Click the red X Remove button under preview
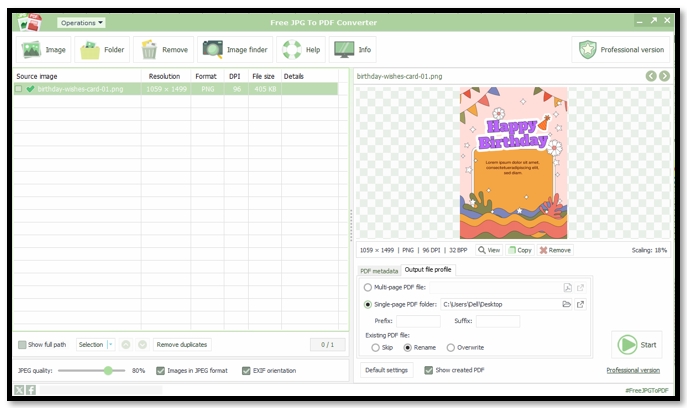687x408 pixels. click(555, 250)
